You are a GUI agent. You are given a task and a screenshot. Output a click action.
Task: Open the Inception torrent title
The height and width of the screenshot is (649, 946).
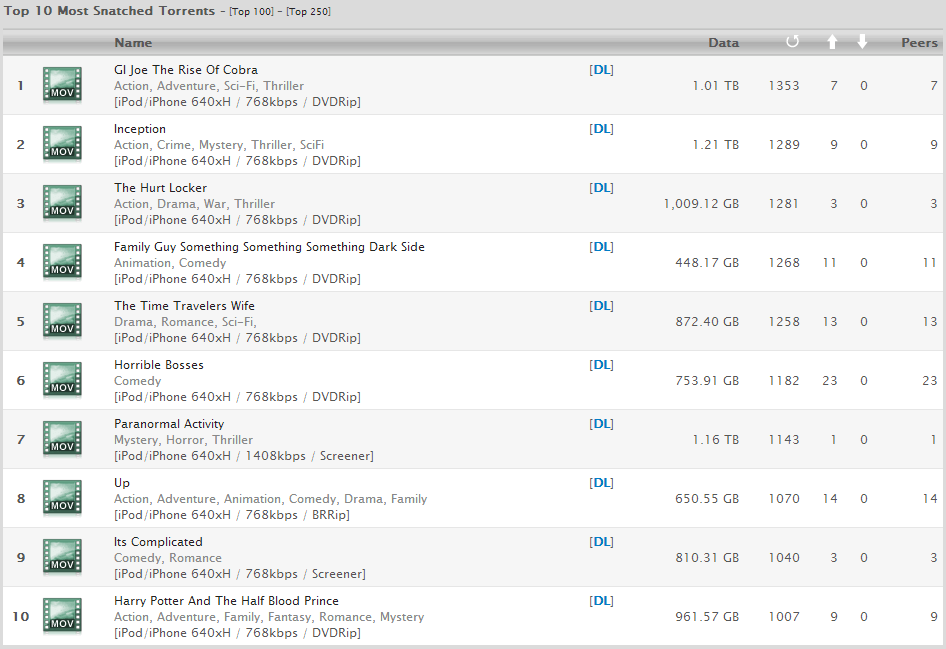(x=140, y=129)
